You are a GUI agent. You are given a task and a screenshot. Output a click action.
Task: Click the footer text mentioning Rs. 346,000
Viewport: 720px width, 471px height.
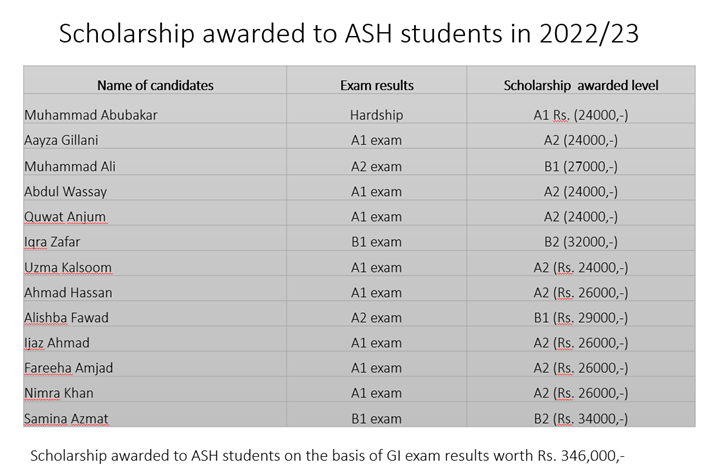[x=327, y=456]
